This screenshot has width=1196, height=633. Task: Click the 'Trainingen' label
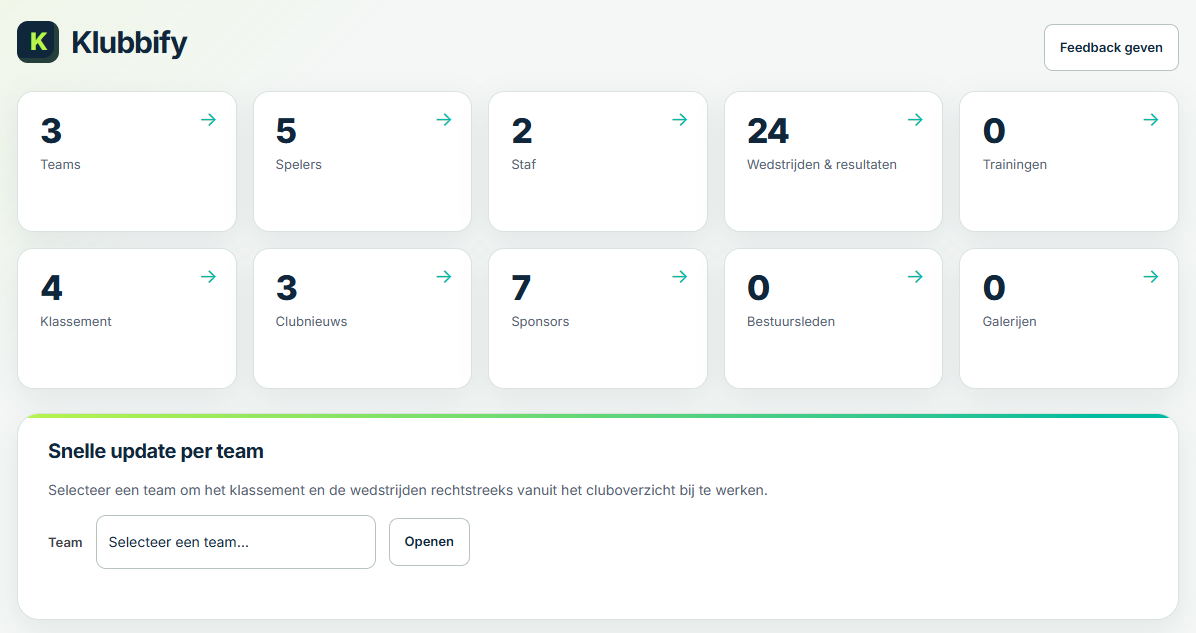tap(1014, 165)
